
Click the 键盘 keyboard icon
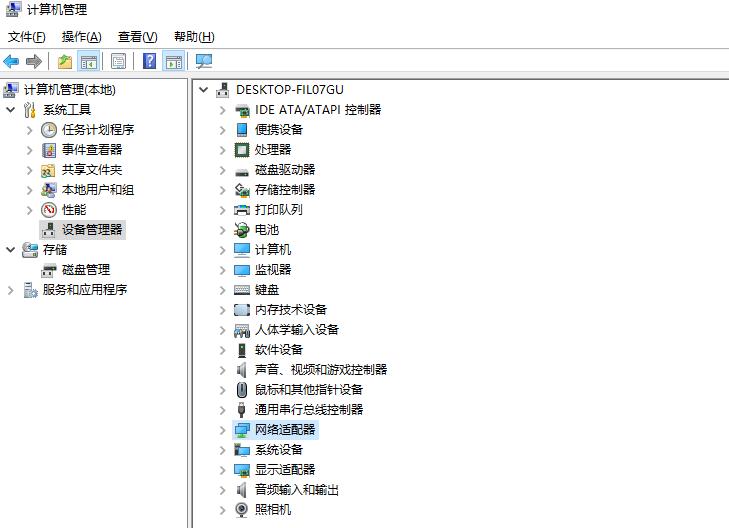tap(242, 290)
